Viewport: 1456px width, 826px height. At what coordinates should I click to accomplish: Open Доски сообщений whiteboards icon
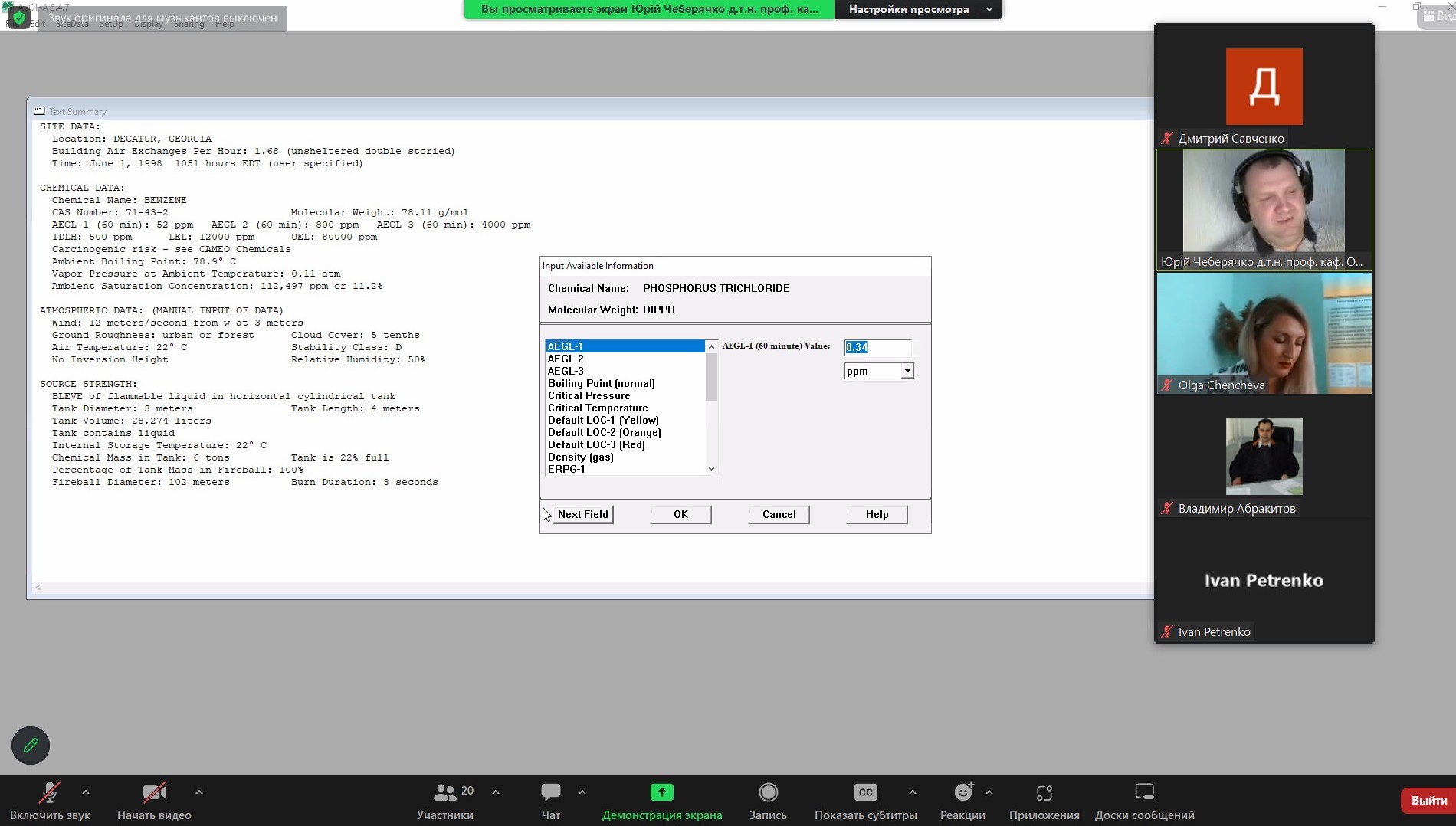(x=1145, y=792)
